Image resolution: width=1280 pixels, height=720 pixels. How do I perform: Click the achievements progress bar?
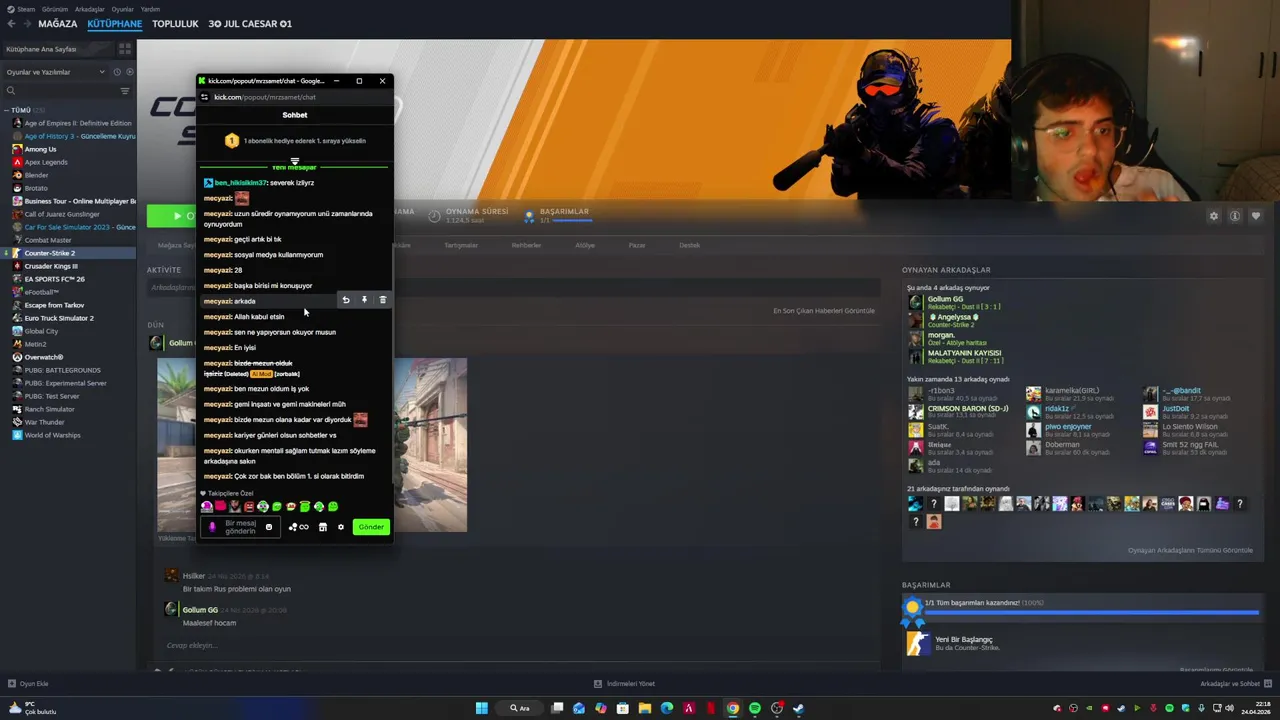click(1090, 612)
